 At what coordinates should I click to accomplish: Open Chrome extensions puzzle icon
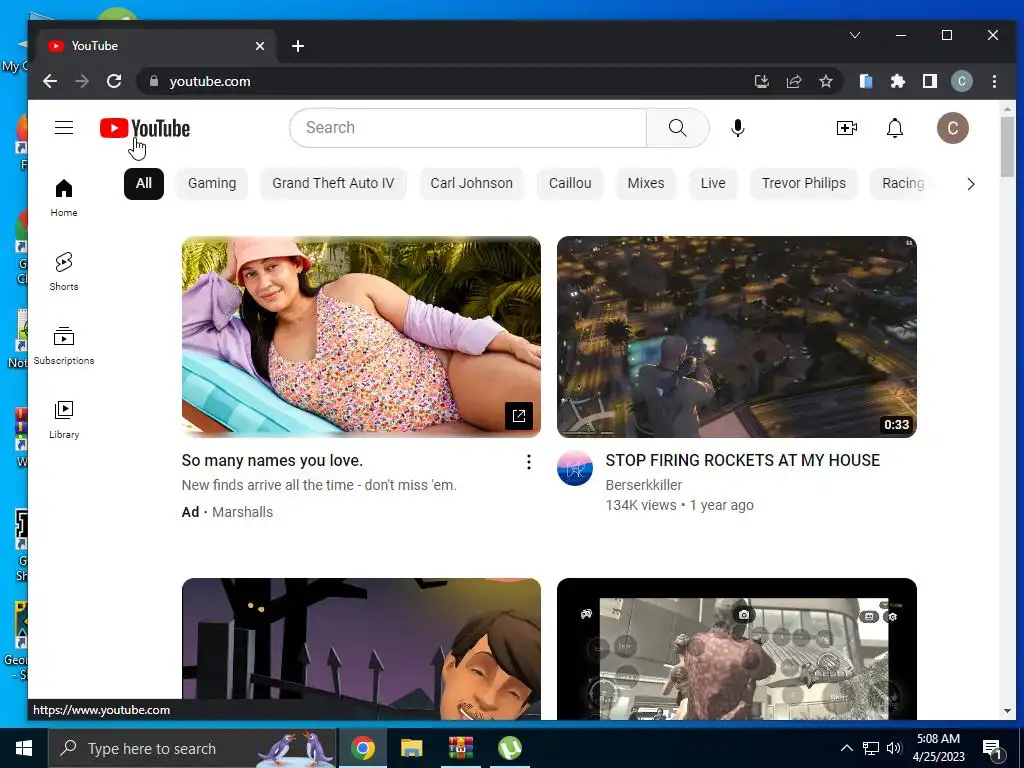click(x=898, y=81)
